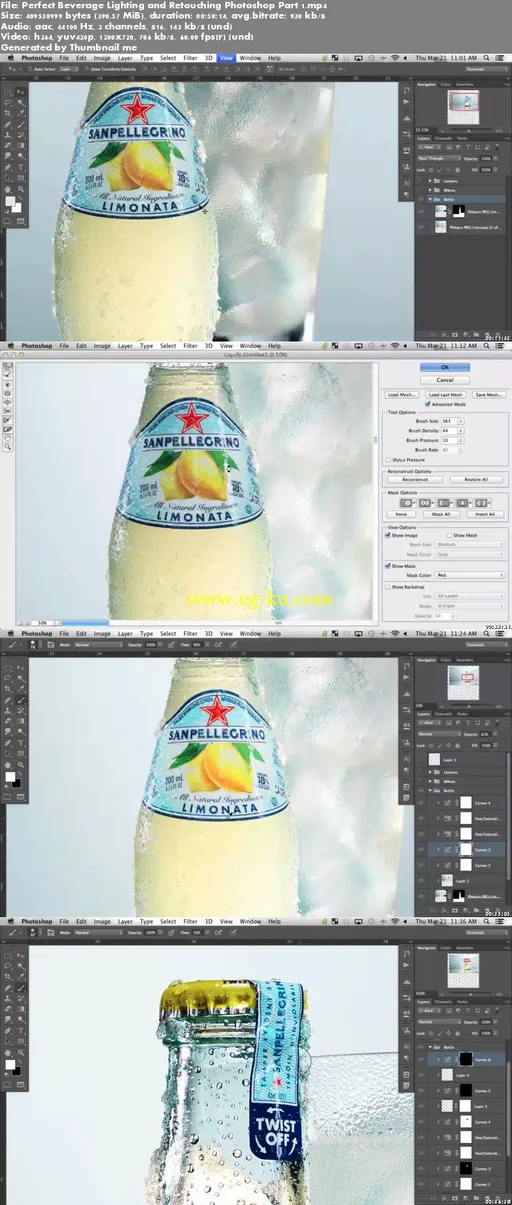Click Cancel in Liquify dialog

click(445, 380)
